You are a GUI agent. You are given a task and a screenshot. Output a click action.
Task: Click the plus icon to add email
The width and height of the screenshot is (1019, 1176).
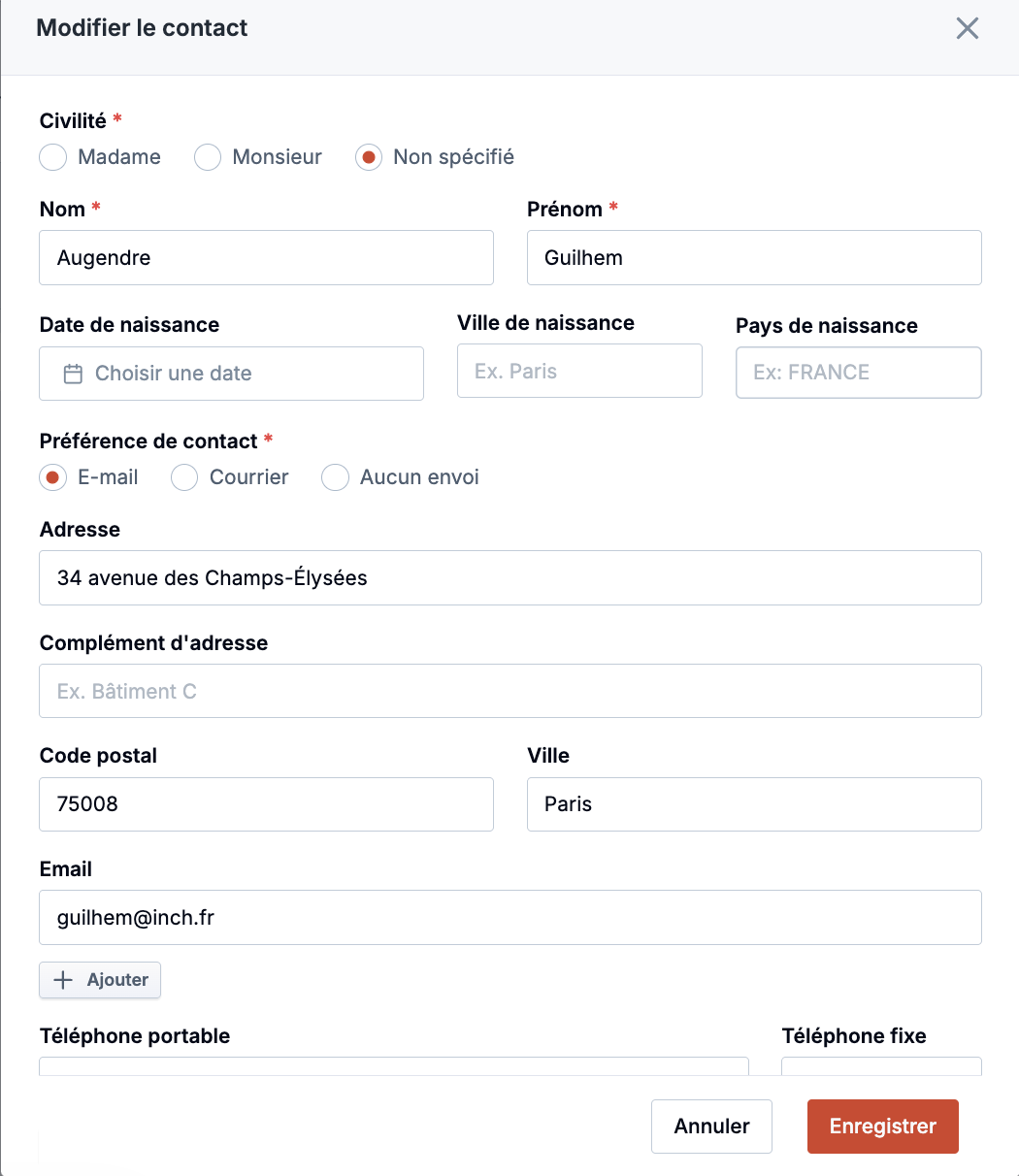point(63,980)
